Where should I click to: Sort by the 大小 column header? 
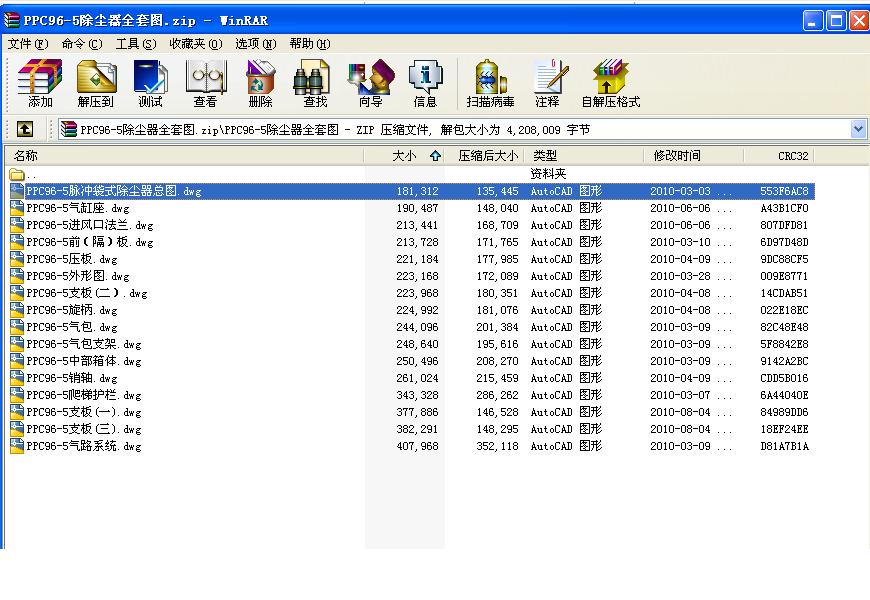404,156
